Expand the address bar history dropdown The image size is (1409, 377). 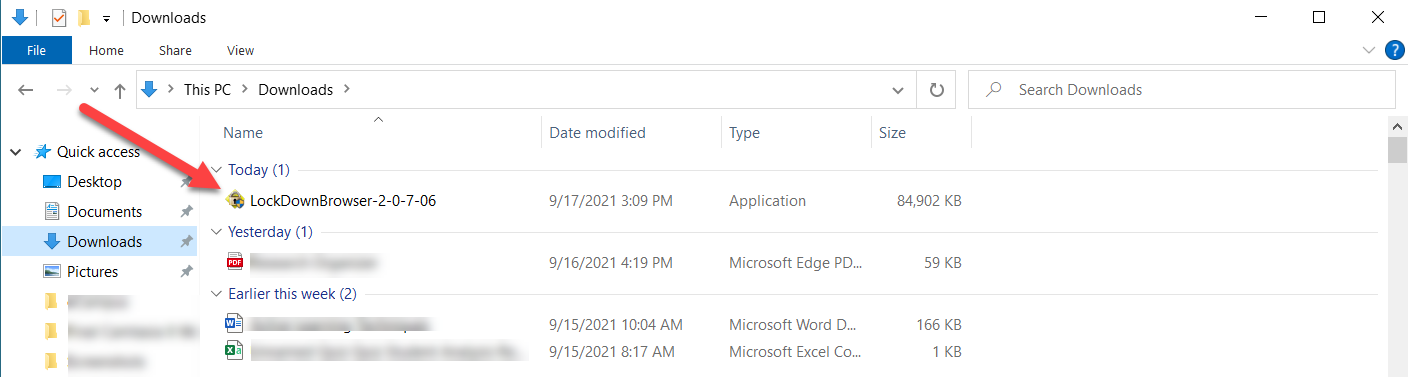(x=897, y=90)
